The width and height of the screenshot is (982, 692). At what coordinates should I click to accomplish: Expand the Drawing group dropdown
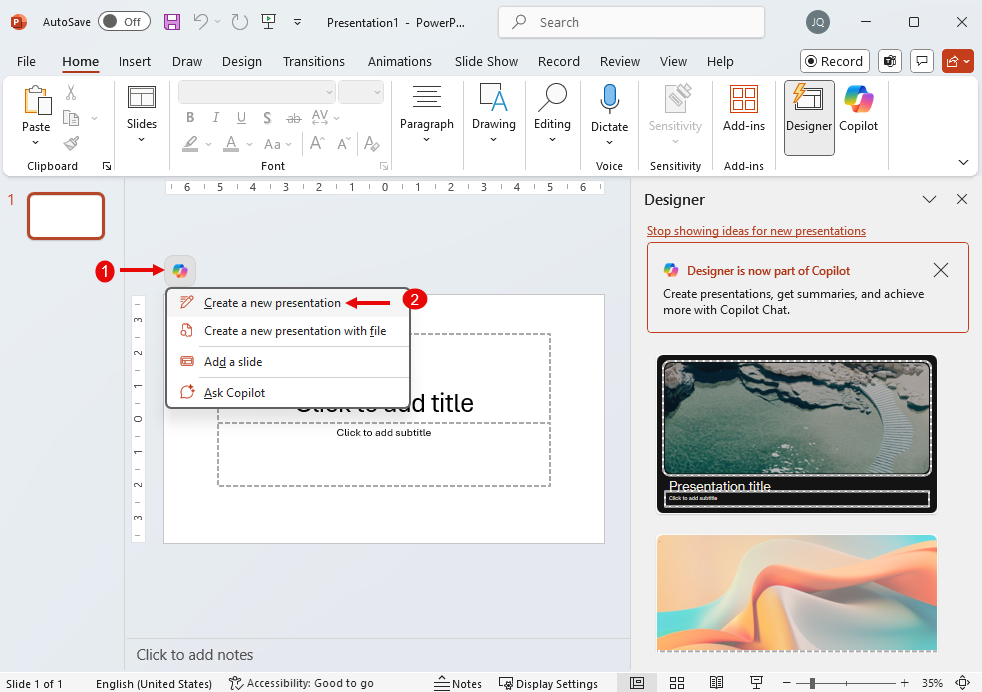click(494, 139)
